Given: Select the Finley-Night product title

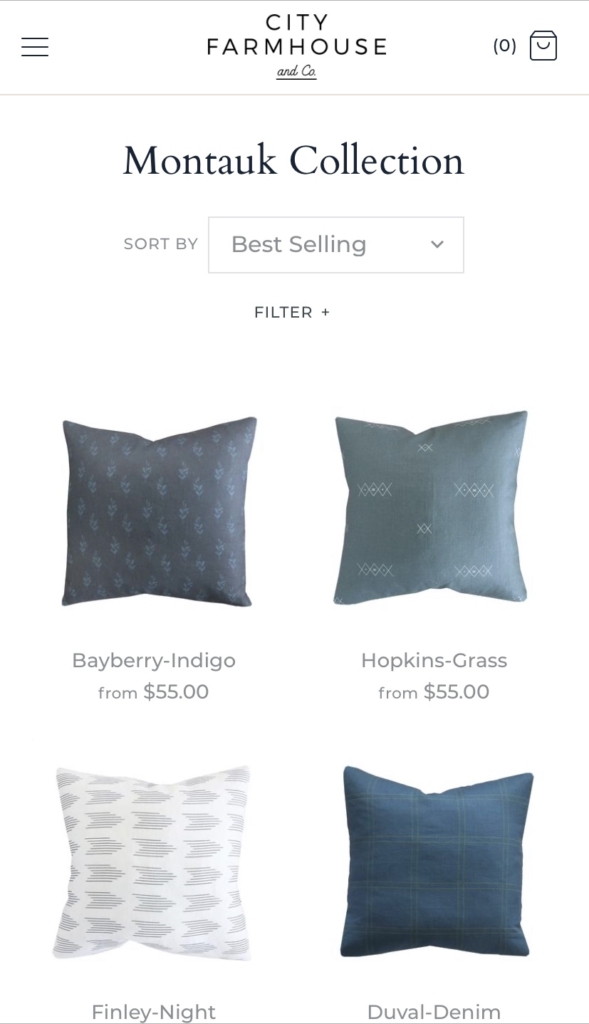Looking at the screenshot, I should 153,1012.
